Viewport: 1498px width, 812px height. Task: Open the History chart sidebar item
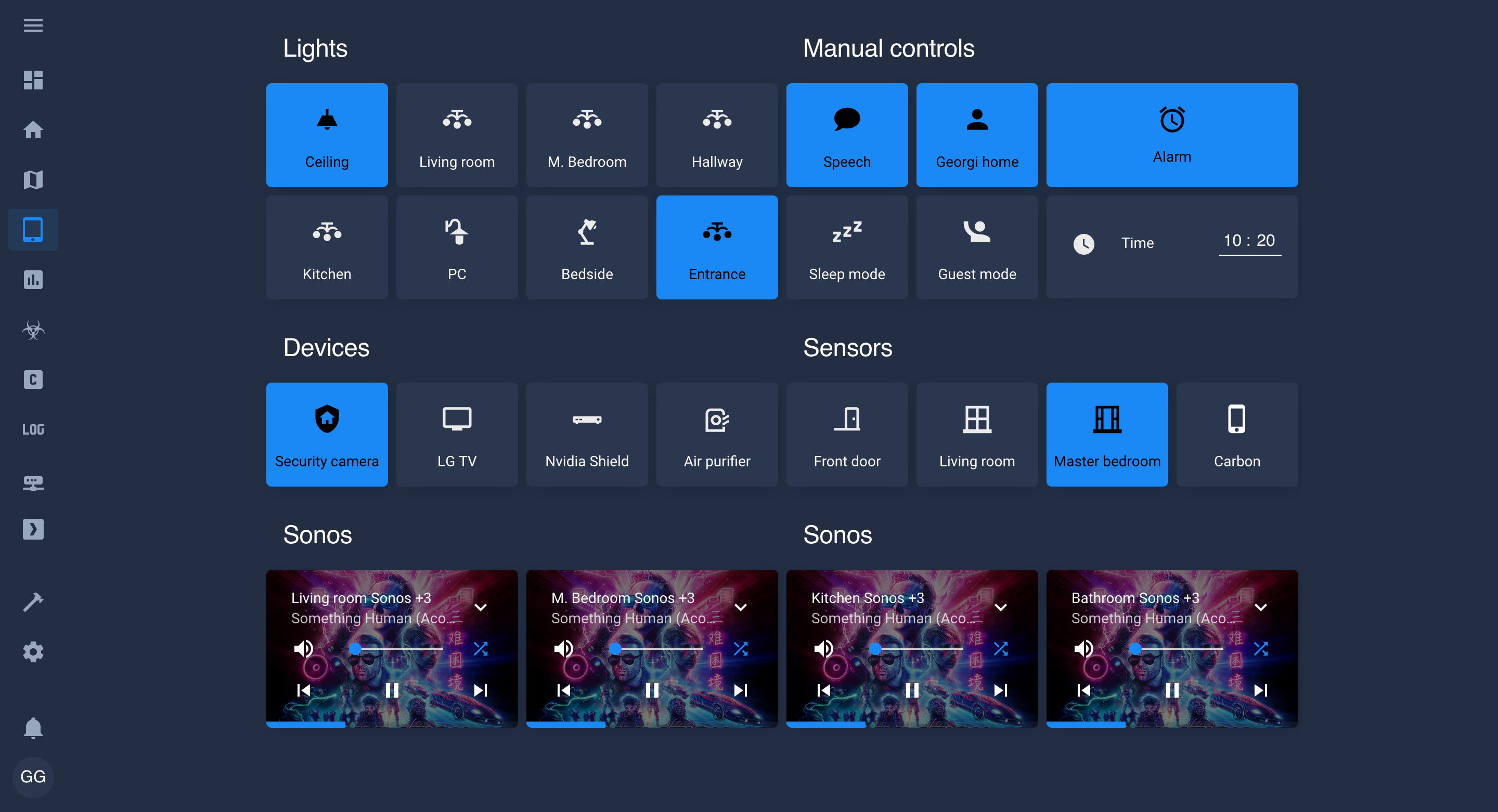(33, 280)
